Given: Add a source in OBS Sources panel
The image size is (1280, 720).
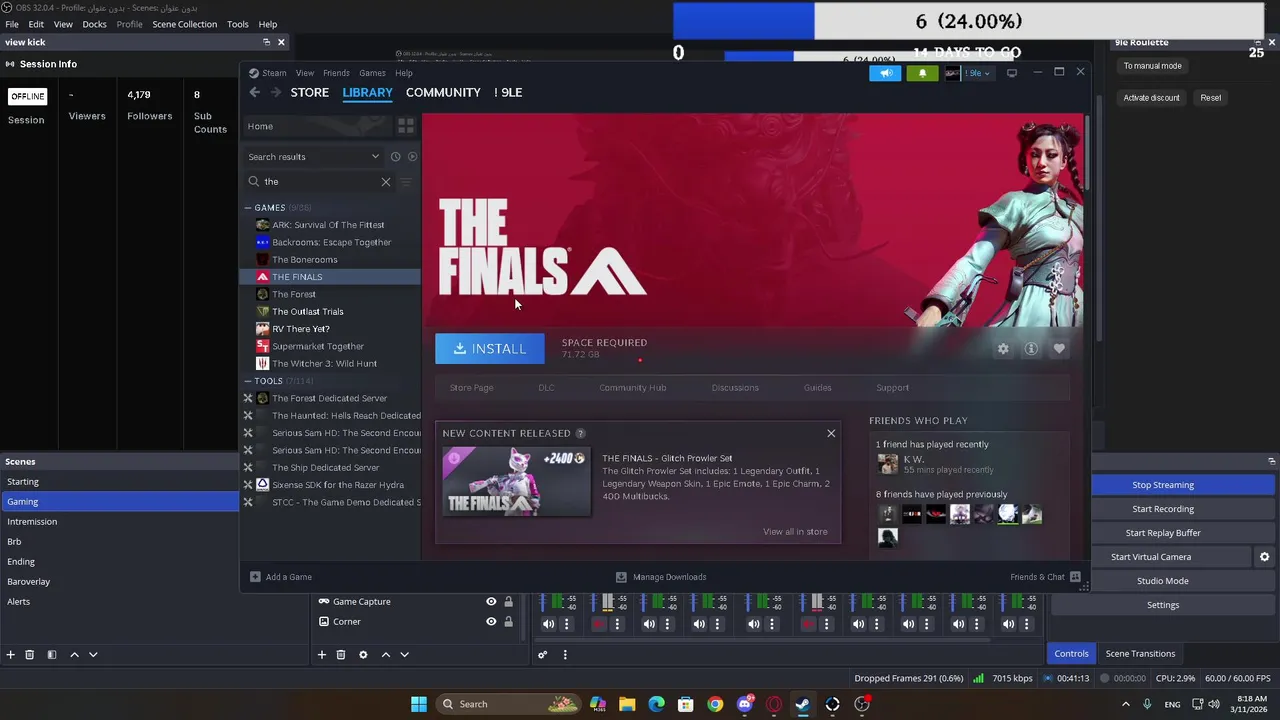Looking at the screenshot, I should click(x=322, y=655).
